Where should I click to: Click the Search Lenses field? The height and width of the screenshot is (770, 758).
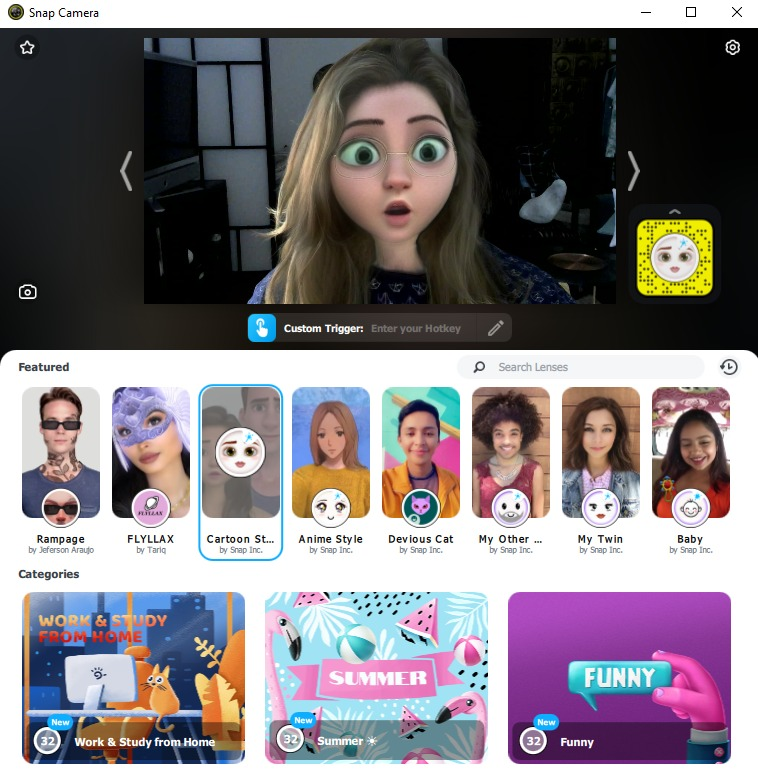[581, 367]
